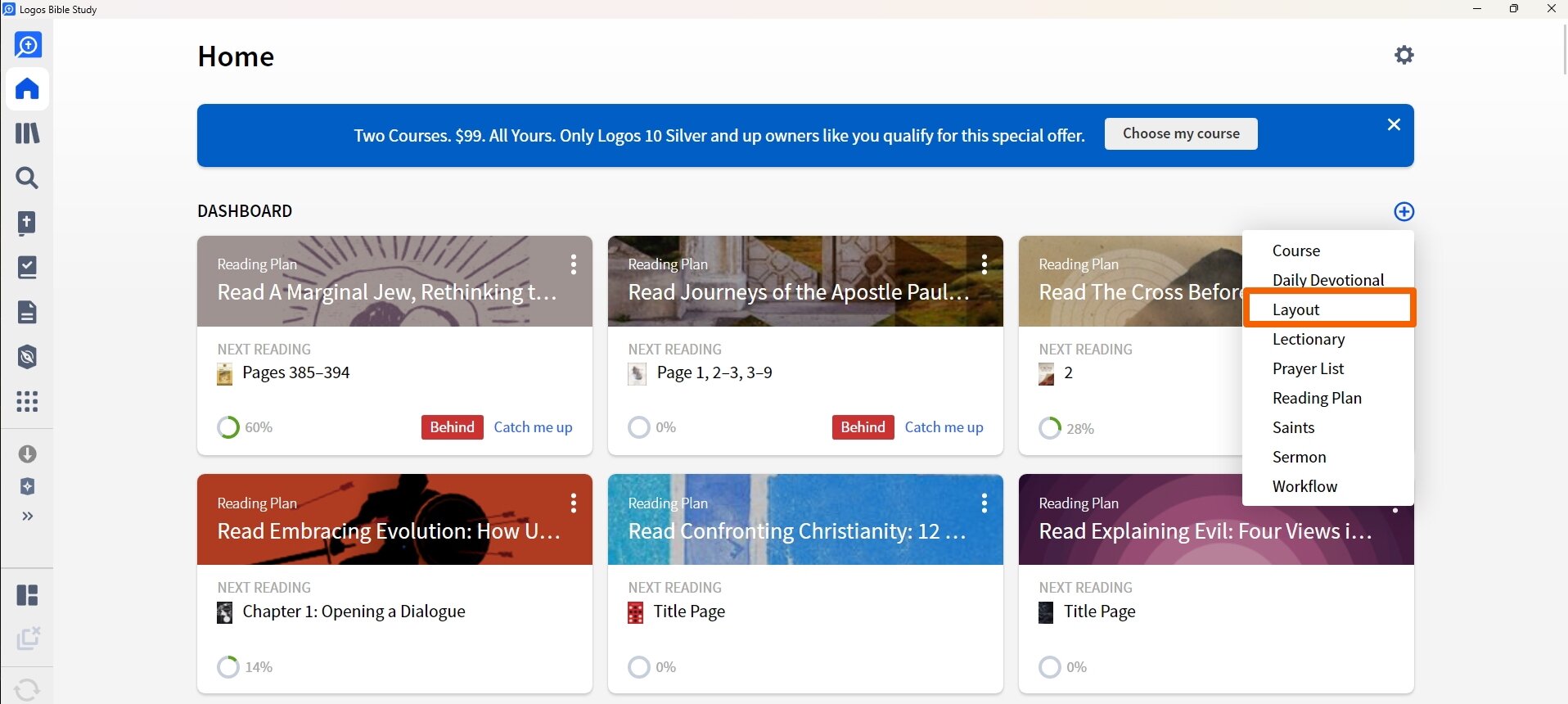Click the 28% progress ring
The image size is (1568, 704).
pyautogui.click(x=1050, y=428)
